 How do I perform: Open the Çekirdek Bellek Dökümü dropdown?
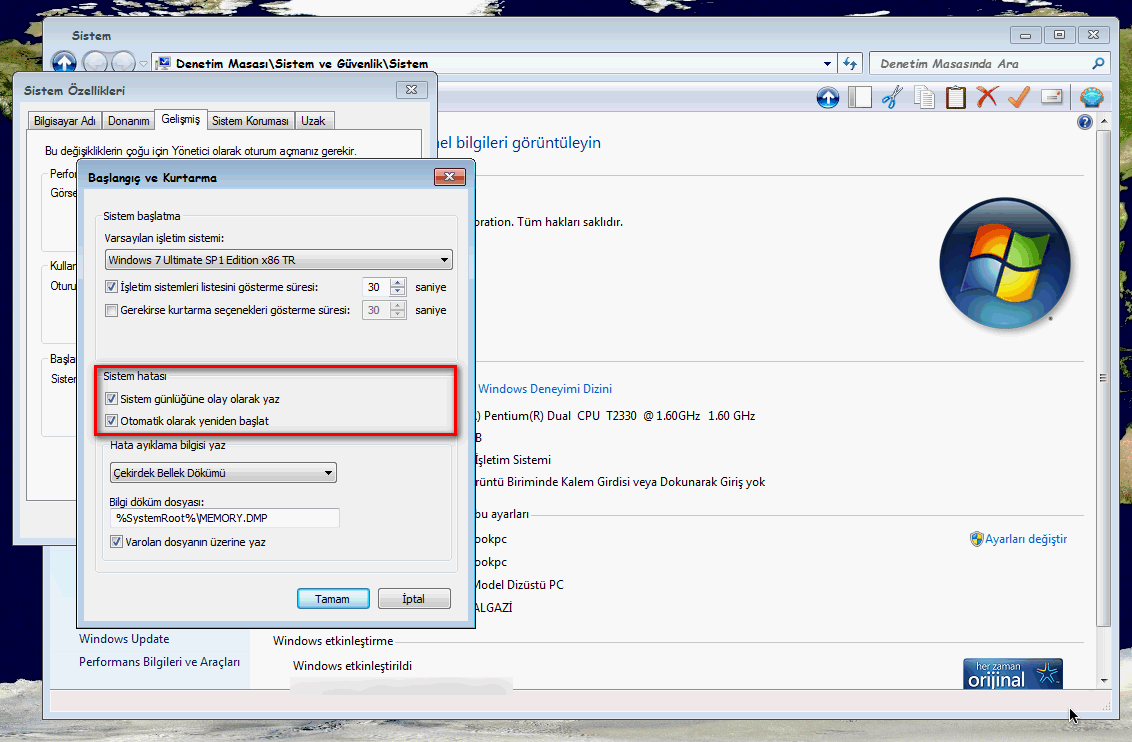tap(223, 473)
